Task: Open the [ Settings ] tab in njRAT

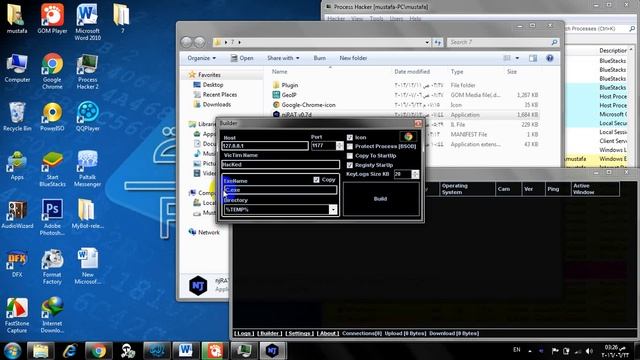Action: 300,333
